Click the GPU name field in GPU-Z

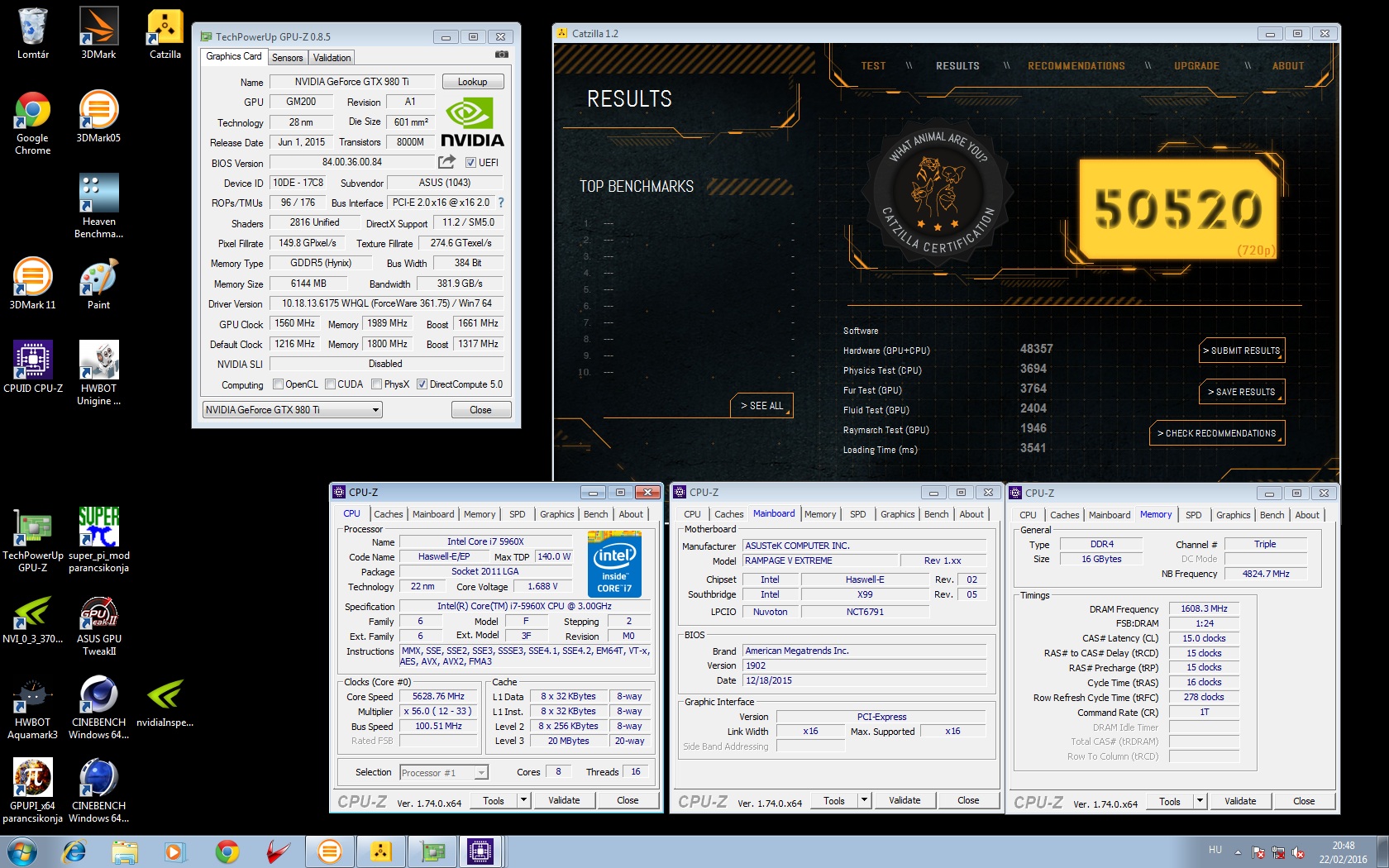[352, 82]
